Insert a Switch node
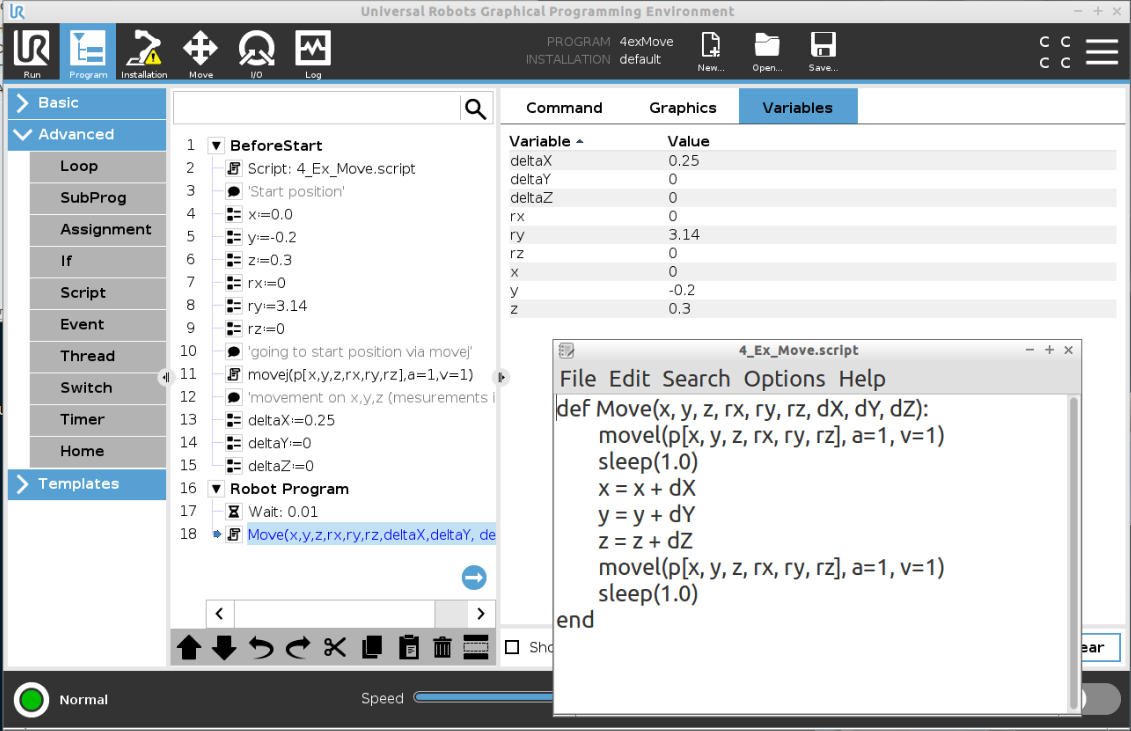Image resolution: width=1131 pixels, height=731 pixels. point(98,388)
